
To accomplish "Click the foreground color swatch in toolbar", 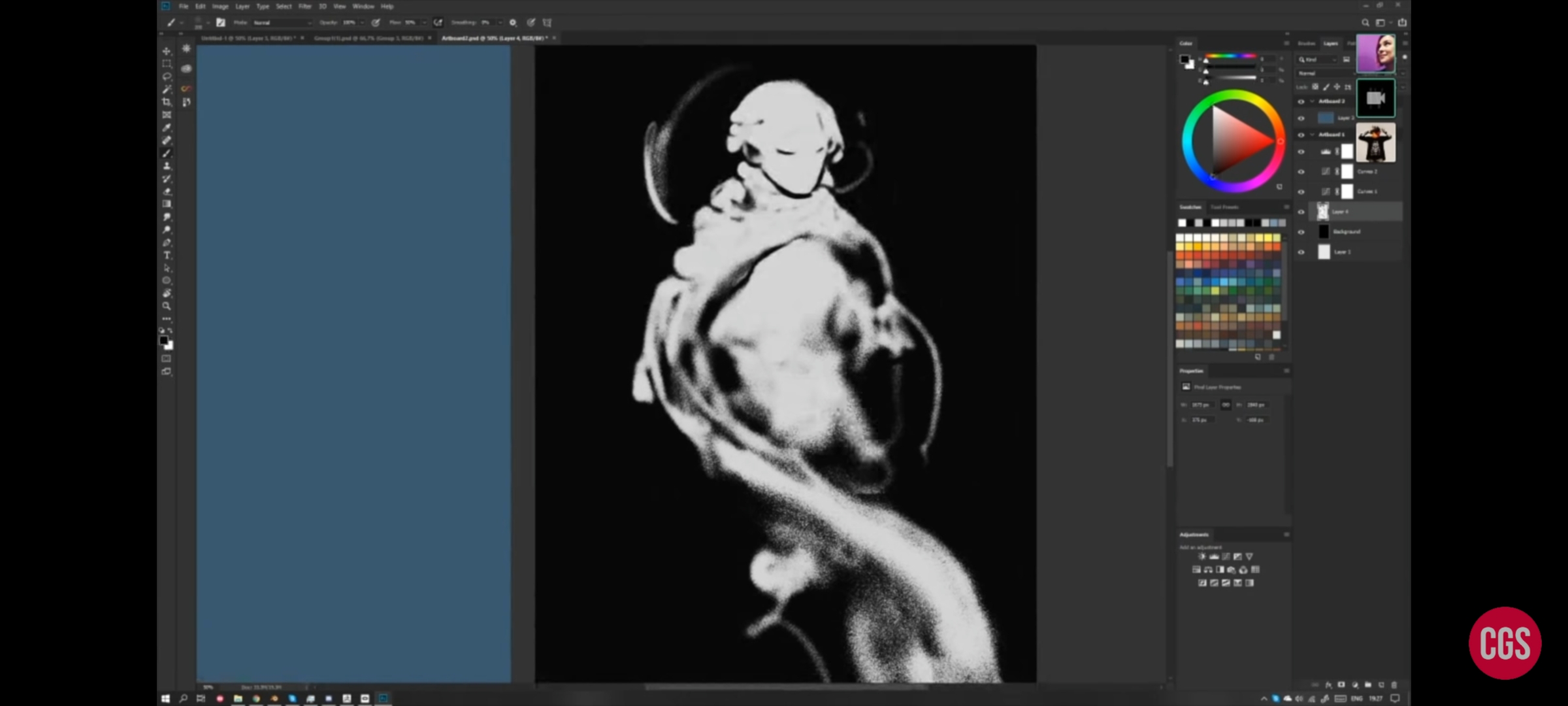I will click(x=163, y=341).
